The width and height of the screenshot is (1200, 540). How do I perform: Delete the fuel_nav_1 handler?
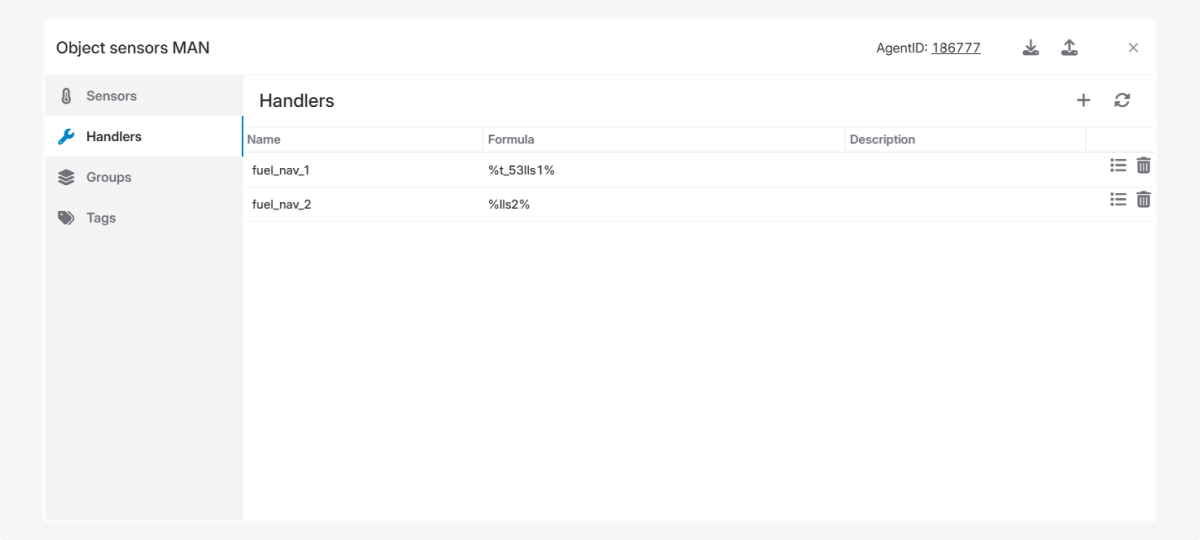click(1144, 166)
